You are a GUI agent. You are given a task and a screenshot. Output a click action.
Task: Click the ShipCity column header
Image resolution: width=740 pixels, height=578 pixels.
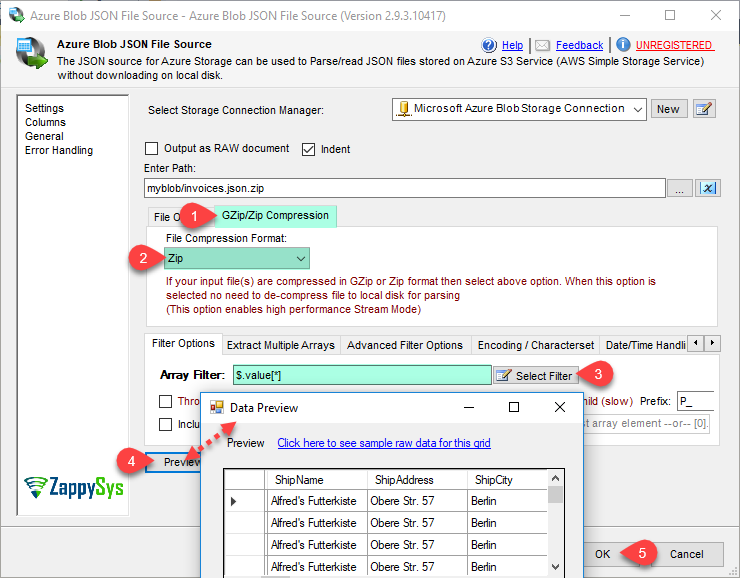[507, 480]
